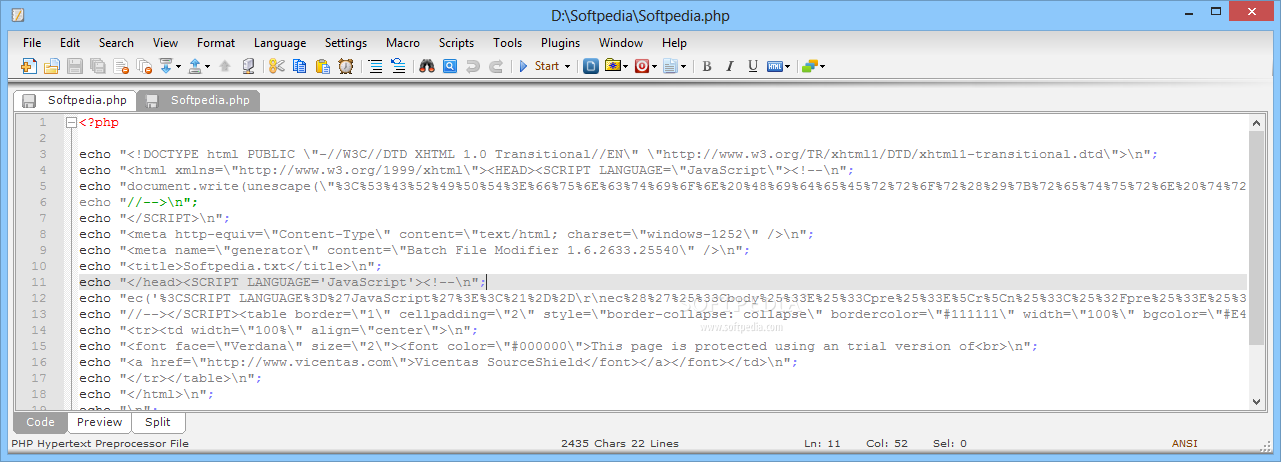Open window layout dropdown arrow
The image size is (1281, 462).
click(x=823, y=67)
